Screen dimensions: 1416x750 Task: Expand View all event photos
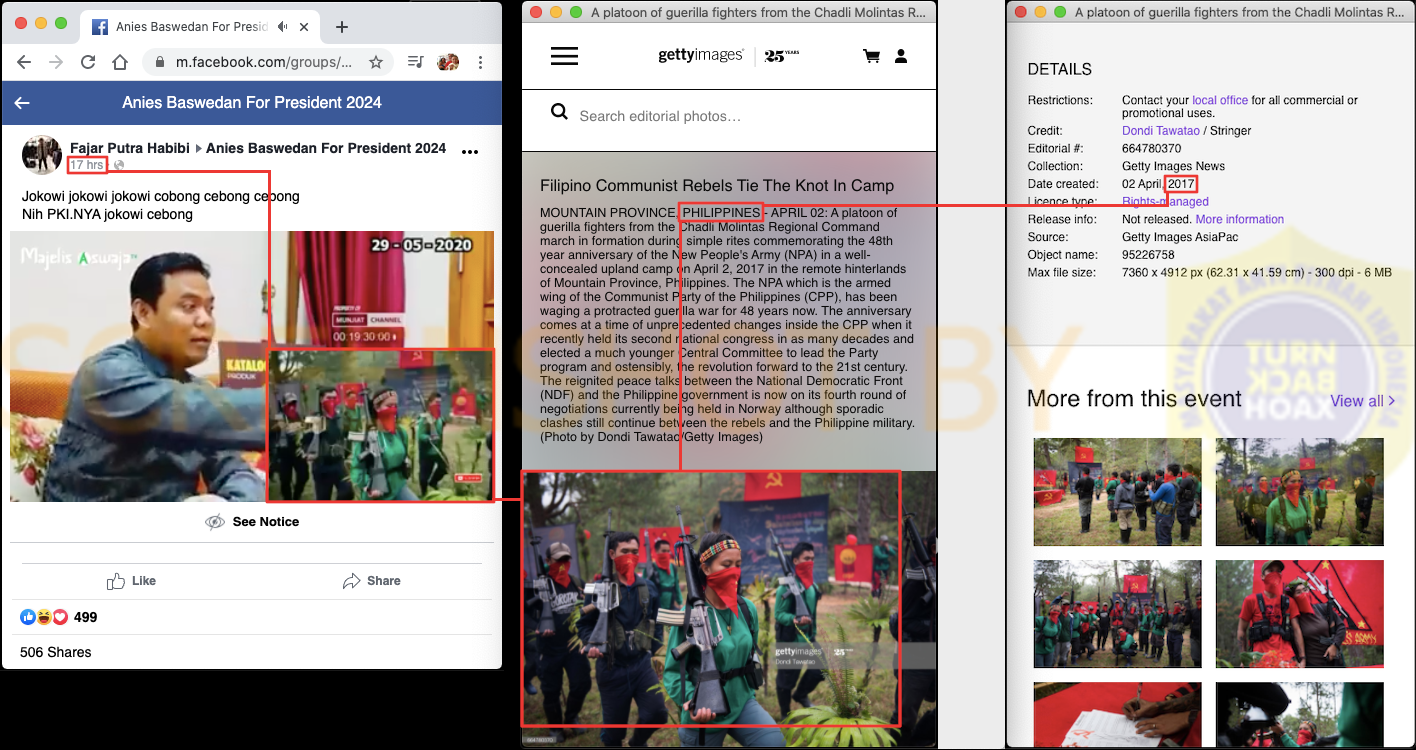[1362, 401]
